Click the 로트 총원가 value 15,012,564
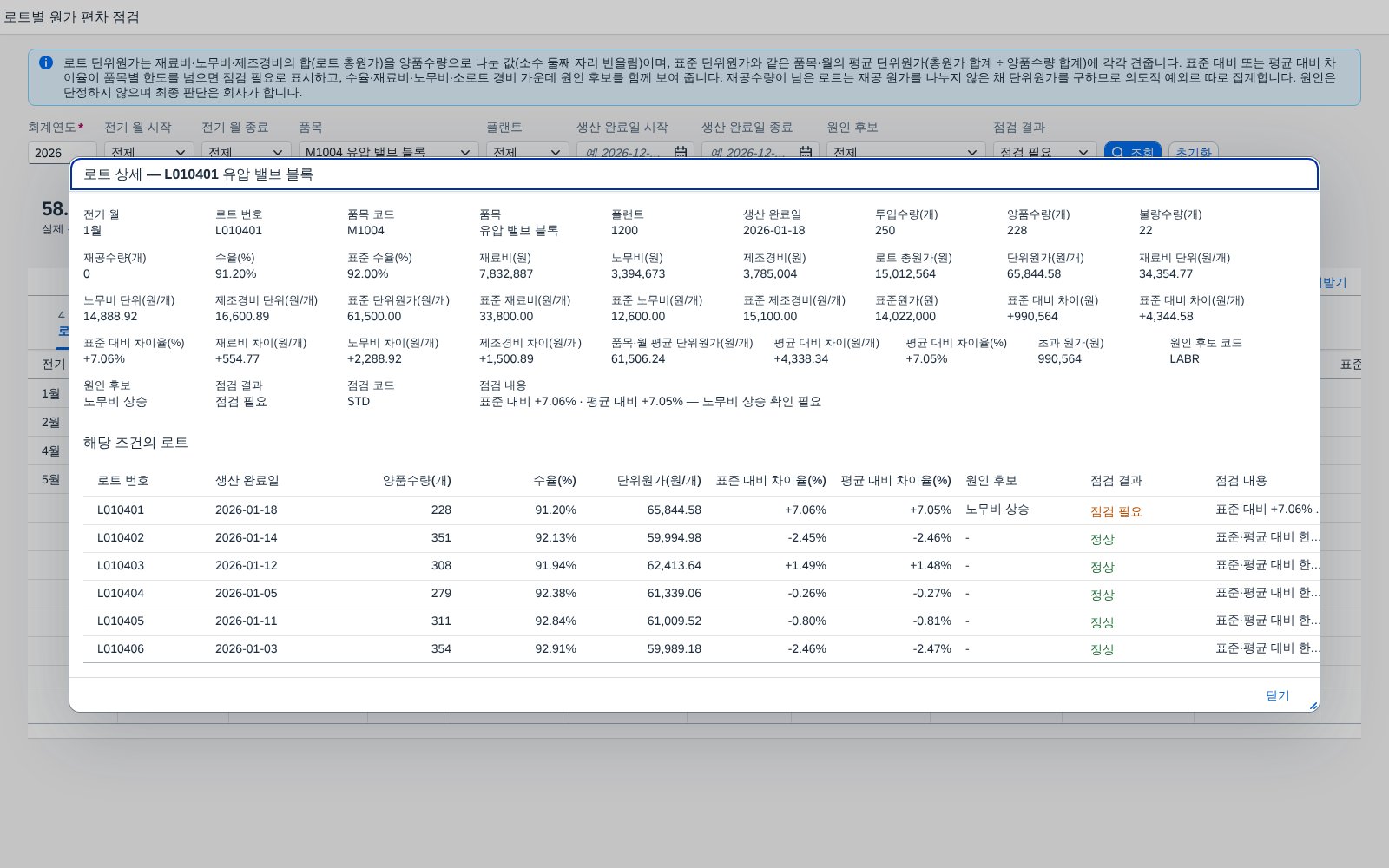The width and height of the screenshot is (1389, 868). pos(905,273)
